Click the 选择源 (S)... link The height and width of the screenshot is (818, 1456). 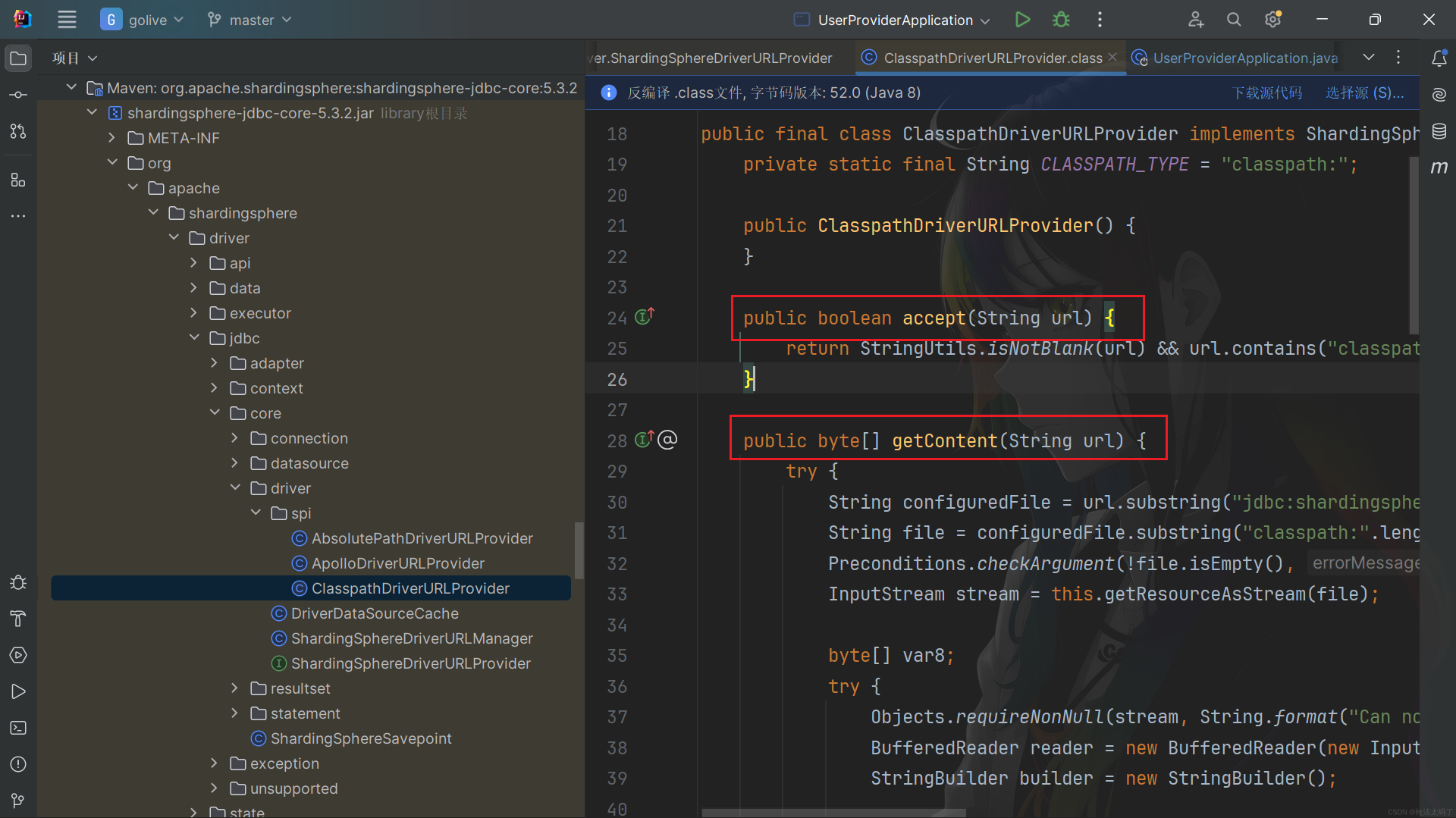coord(1365,92)
